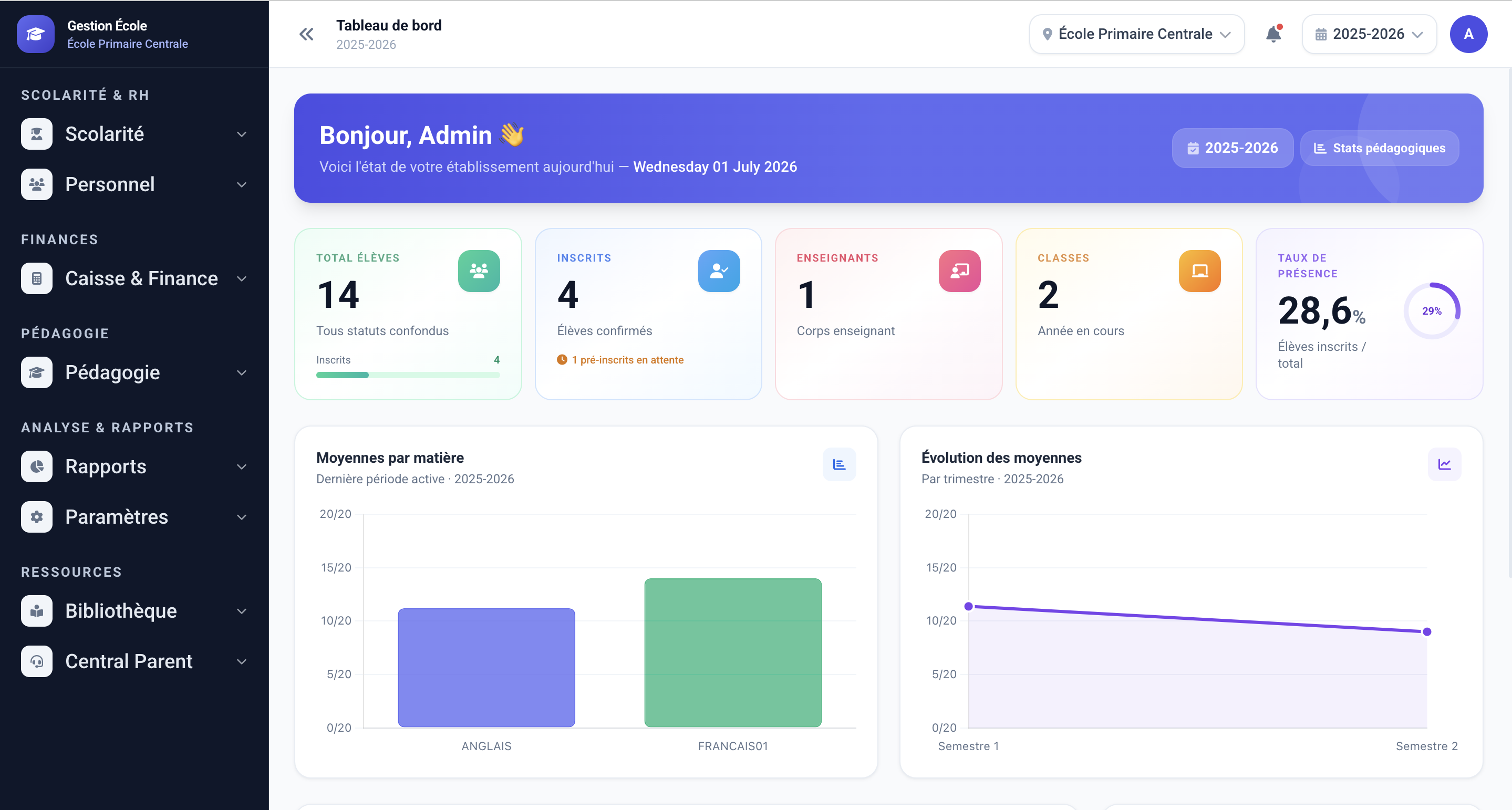Click the Stats pédagogiques button
This screenshot has height=810, width=1512.
[1379, 148]
